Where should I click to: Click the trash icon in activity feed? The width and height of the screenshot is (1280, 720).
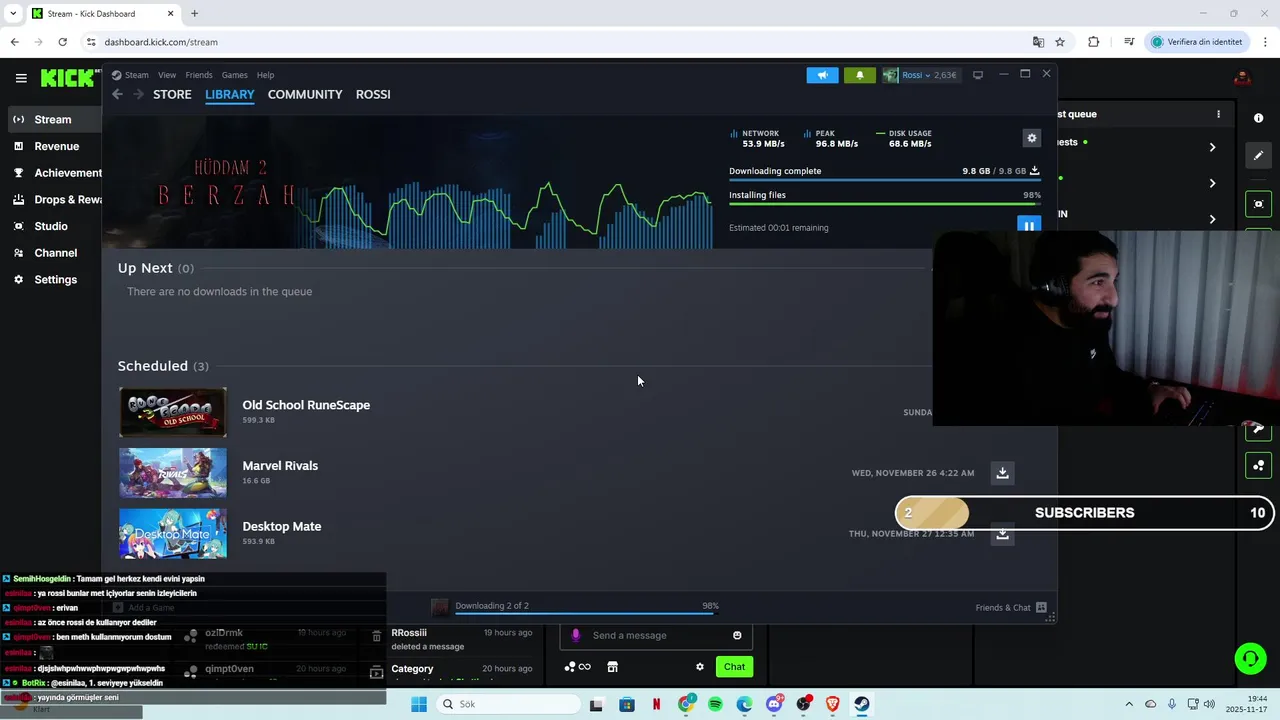[x=376, y=636]
